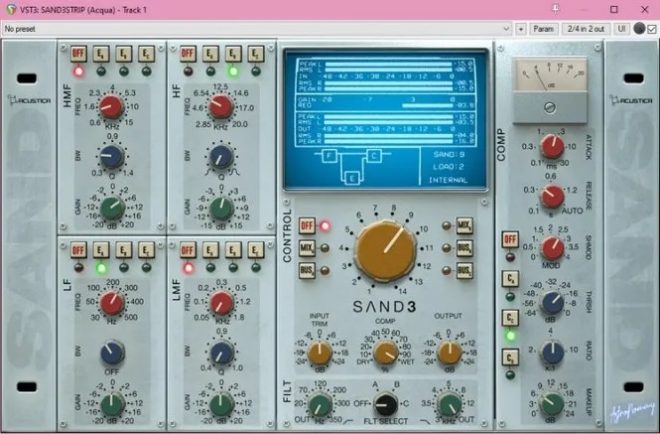660x434 pixels.
Task: Adjust the compressor ATTACK knob
Action: [x=552, y=146]
